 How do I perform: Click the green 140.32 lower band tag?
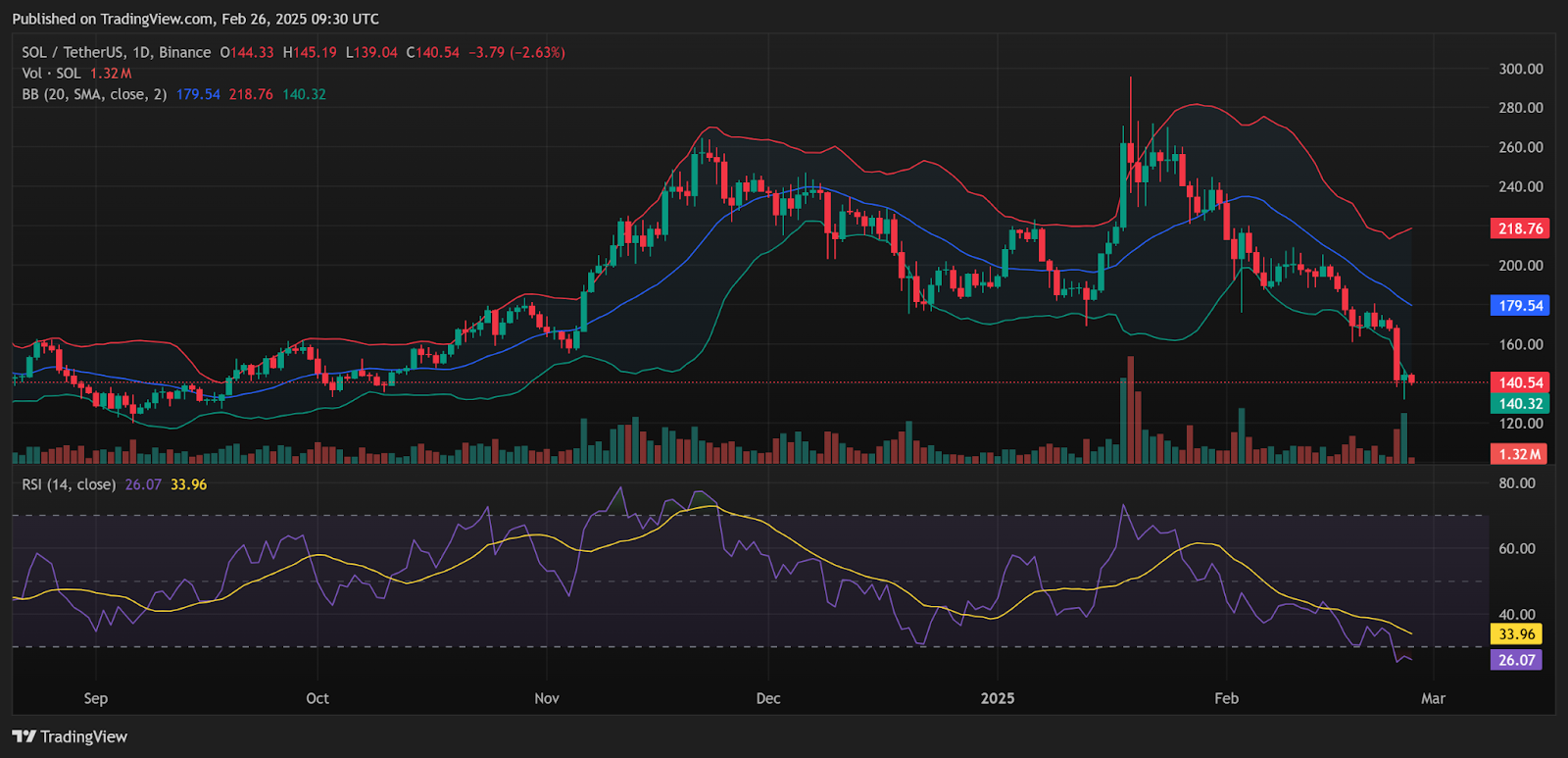click(1519, 403)
